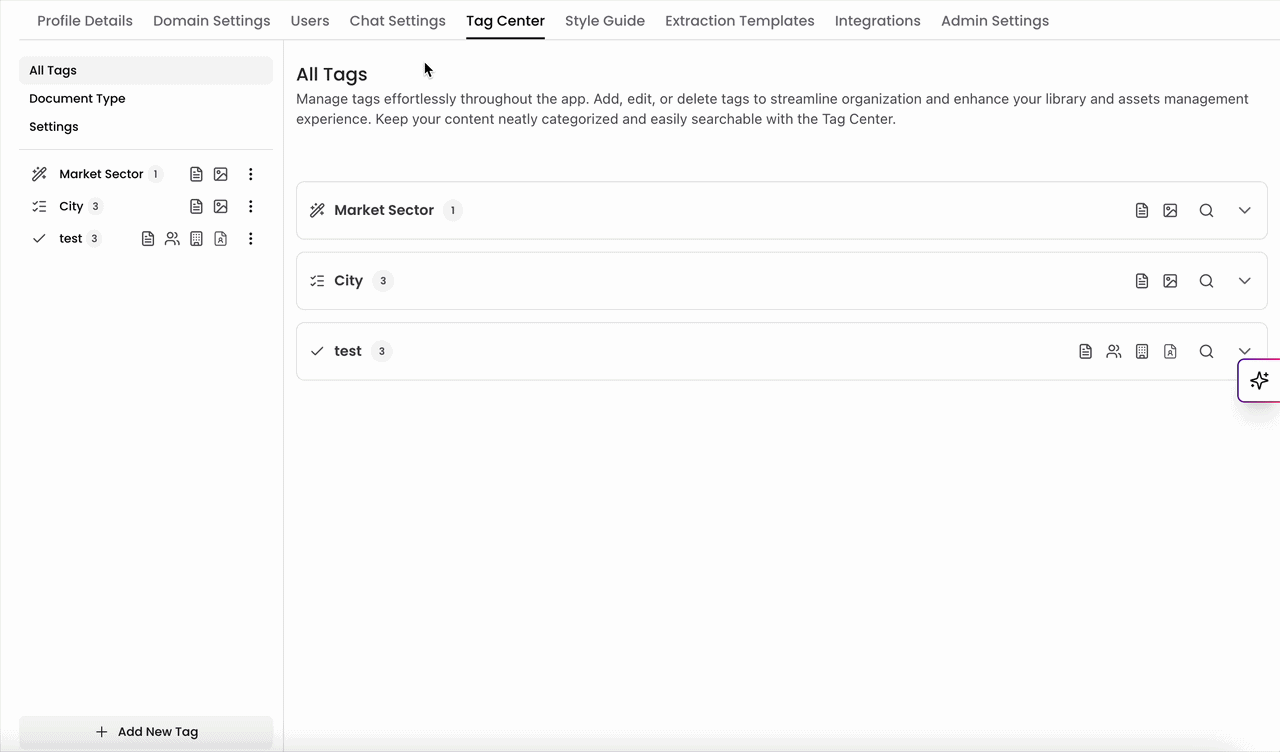Open the Extraction Templates tab
Screen dimensions: 1280x752
click(x=740, y=20)
